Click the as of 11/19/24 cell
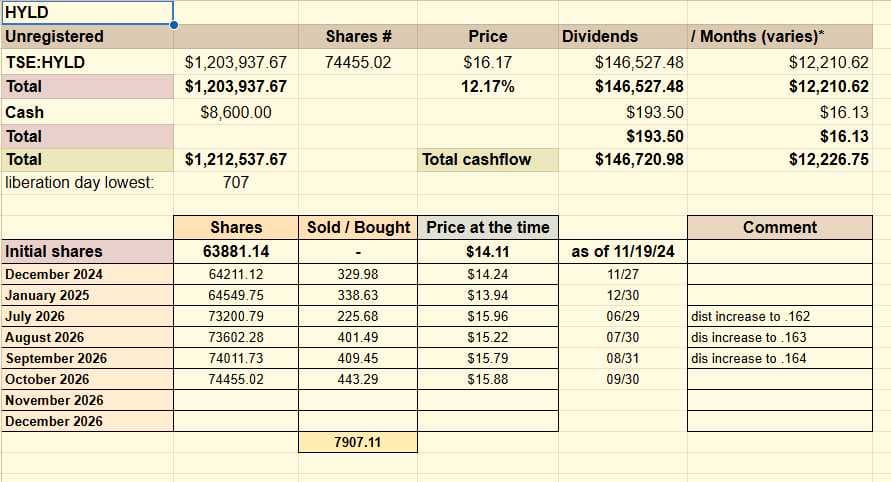 click(623, 251)
